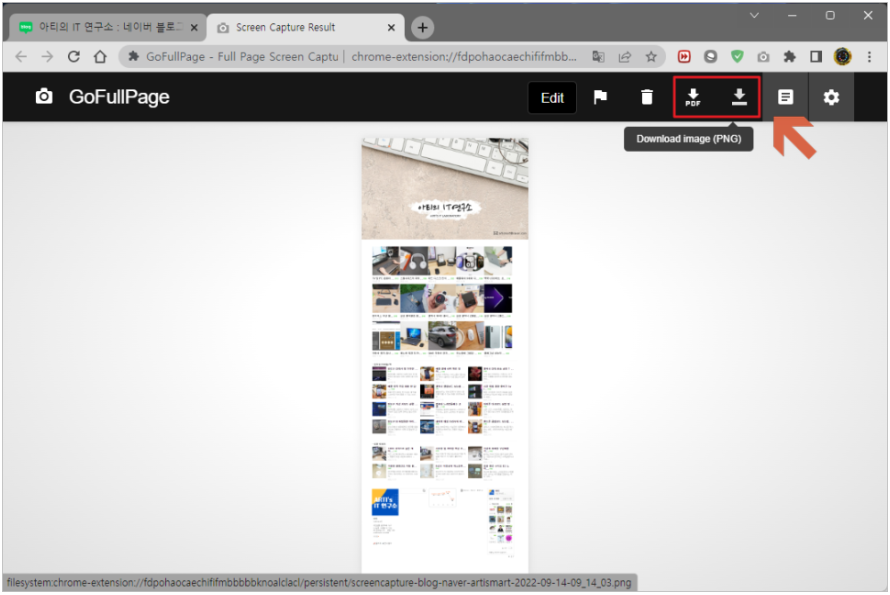Click the red fast-forward extension icon
The height and width of the screenshot is (595, 890).
(684, 57)
